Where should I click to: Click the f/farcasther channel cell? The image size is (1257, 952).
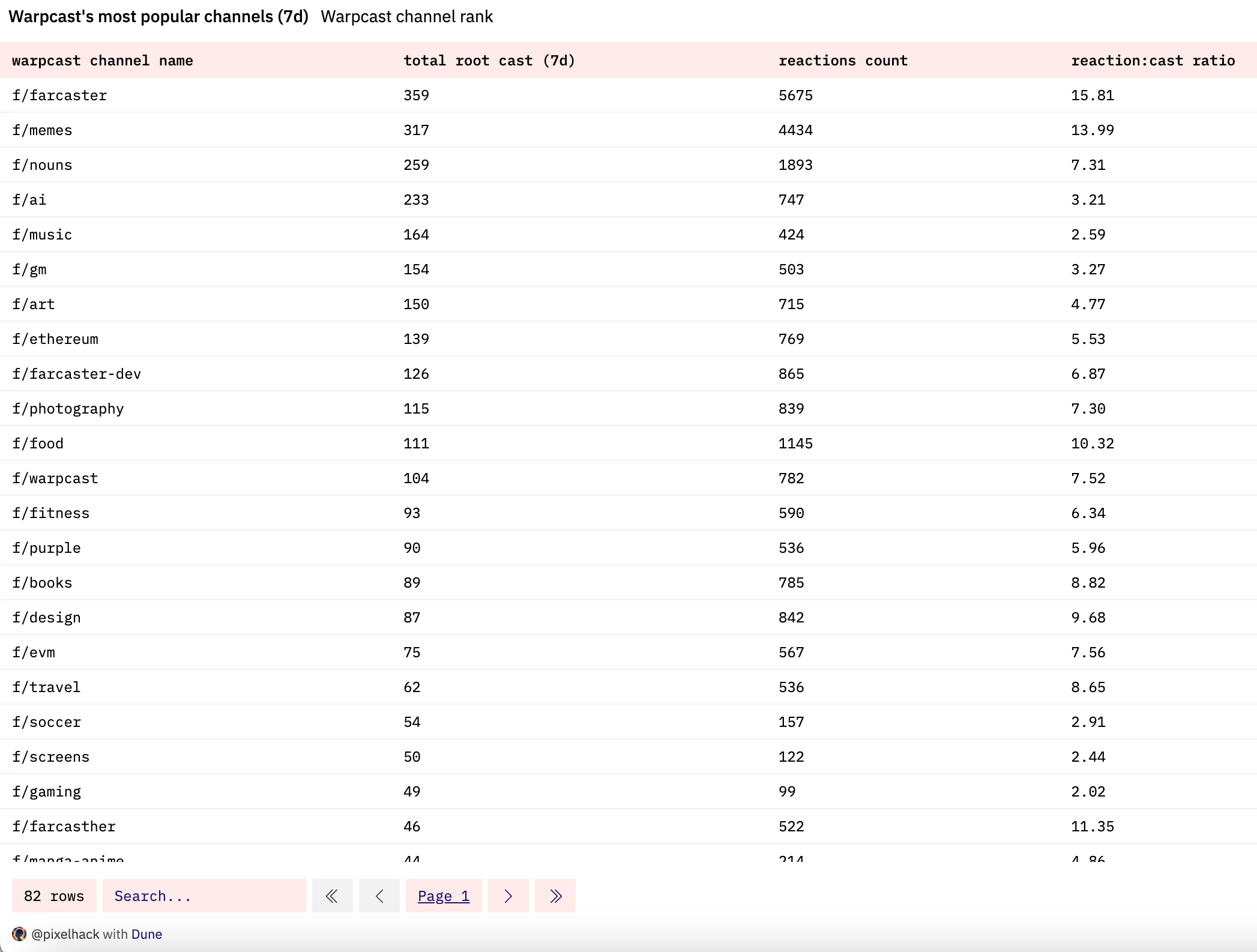point(64,827)
